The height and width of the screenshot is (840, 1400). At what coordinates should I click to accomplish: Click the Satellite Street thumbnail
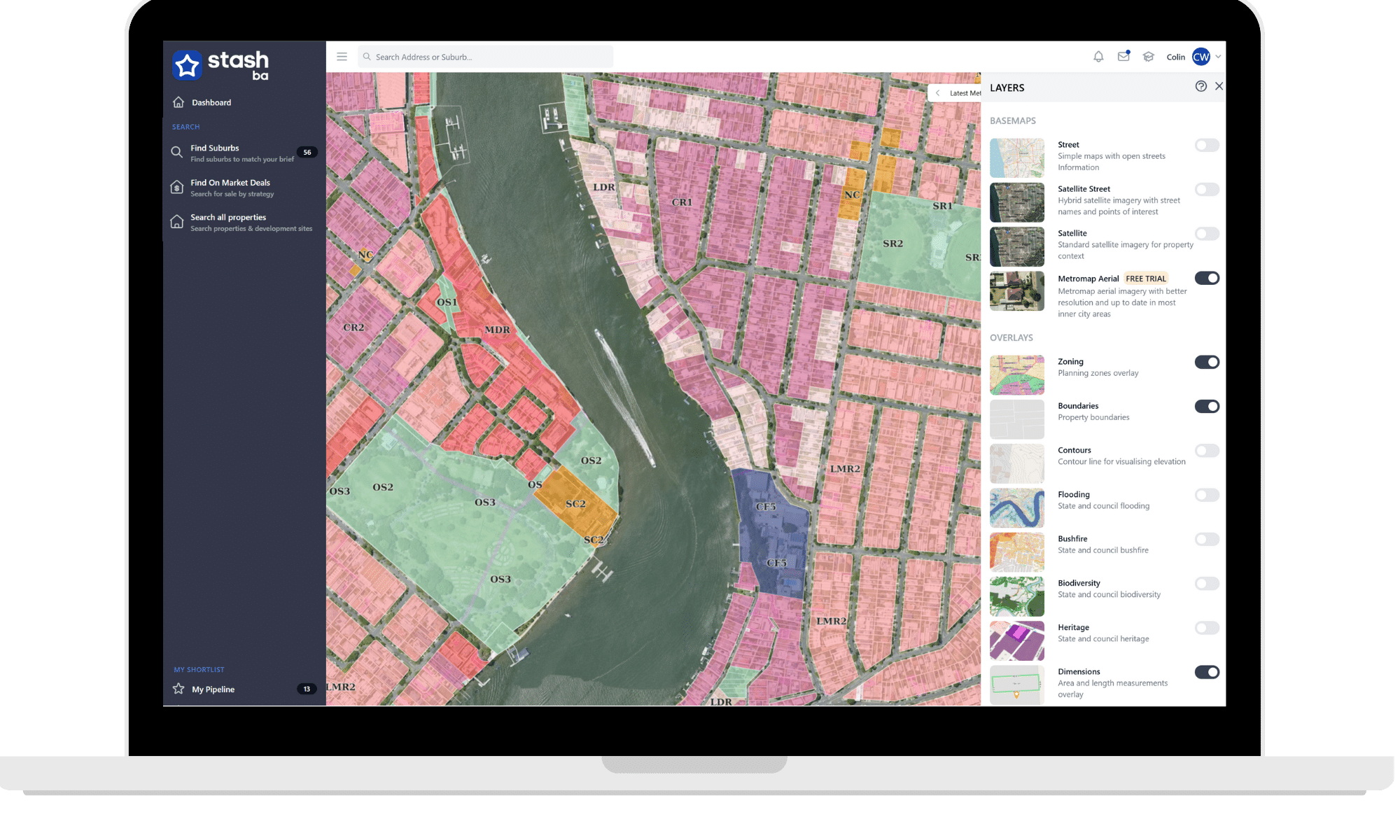(x=1017, y=202)
